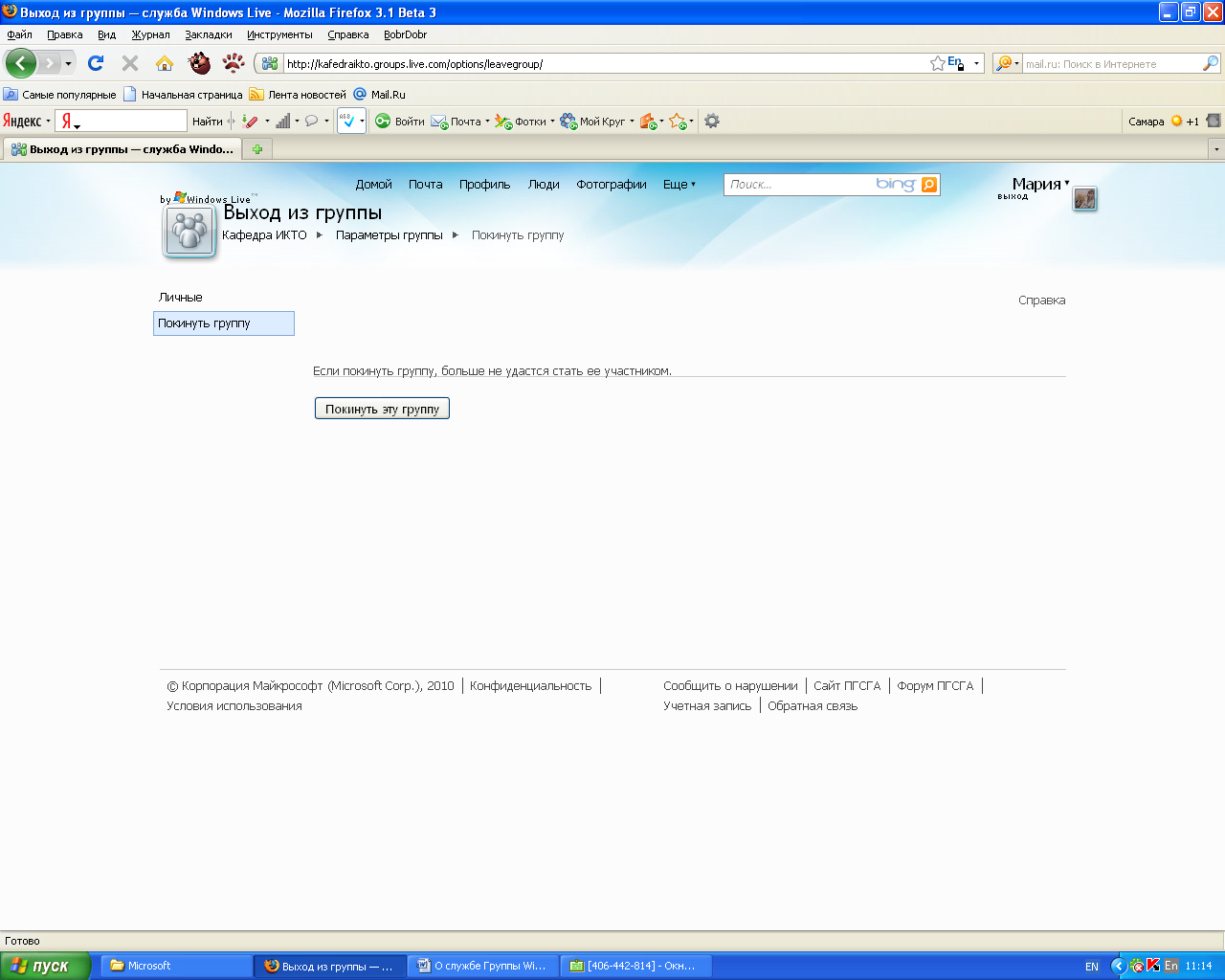Click the stop loading X icon
Viewport: 1225px width, 980px height.
pyautogui.click(x=130, y=63)
